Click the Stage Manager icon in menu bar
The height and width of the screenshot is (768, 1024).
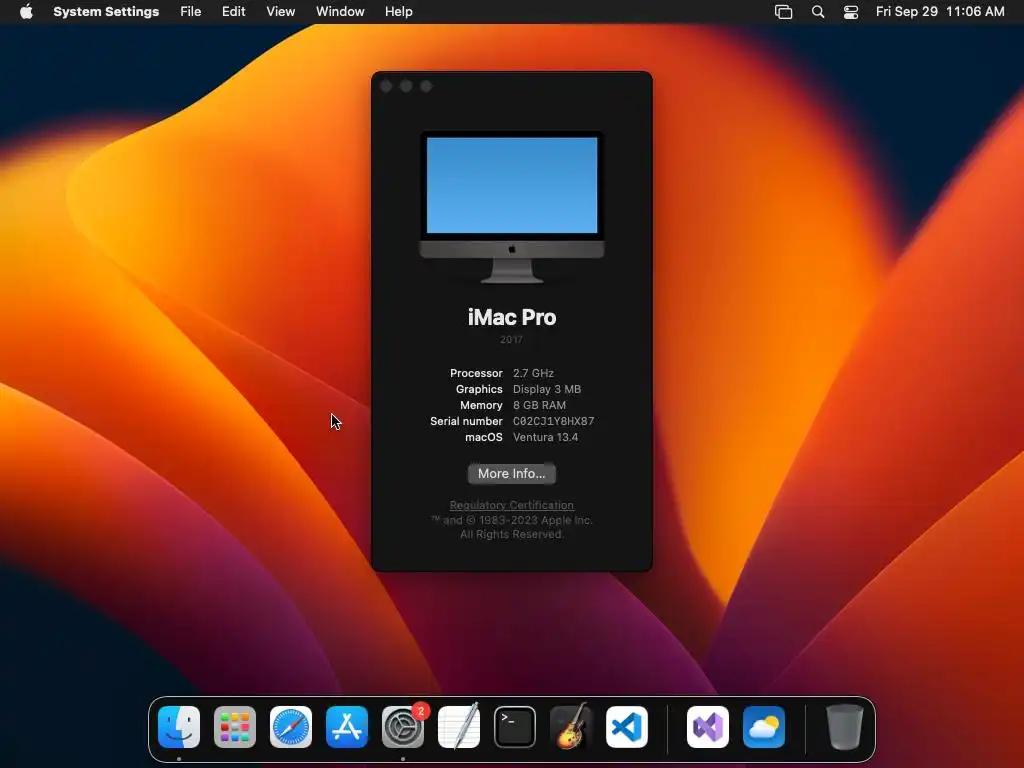coord(783,12)
